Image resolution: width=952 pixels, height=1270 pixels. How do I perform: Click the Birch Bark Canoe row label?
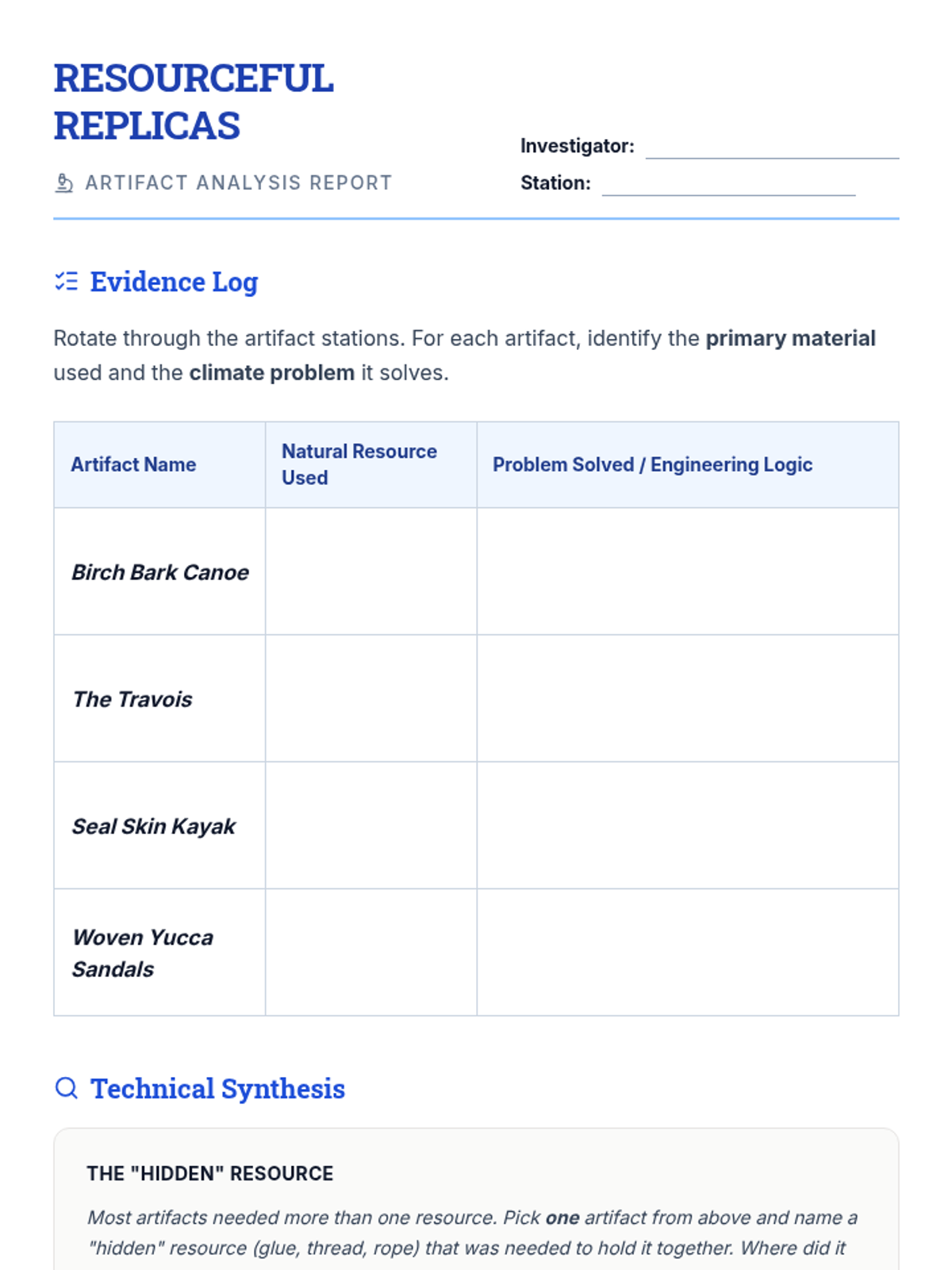point(160,572)
